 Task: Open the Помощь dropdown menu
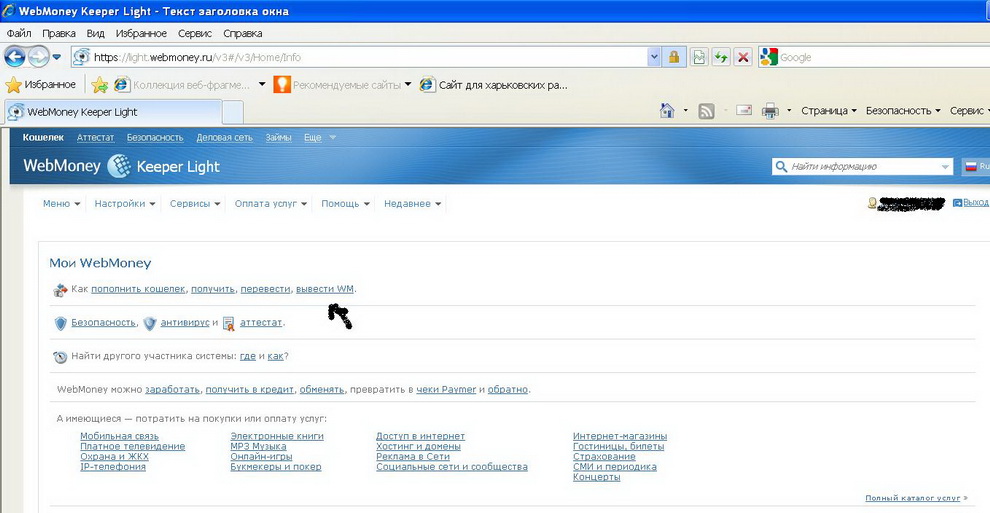coord(345,203)
